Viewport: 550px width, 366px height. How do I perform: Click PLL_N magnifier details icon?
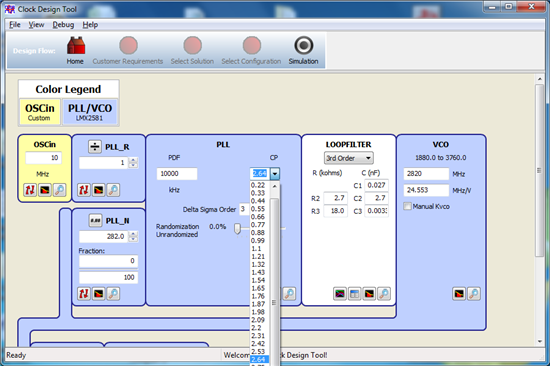113,293
